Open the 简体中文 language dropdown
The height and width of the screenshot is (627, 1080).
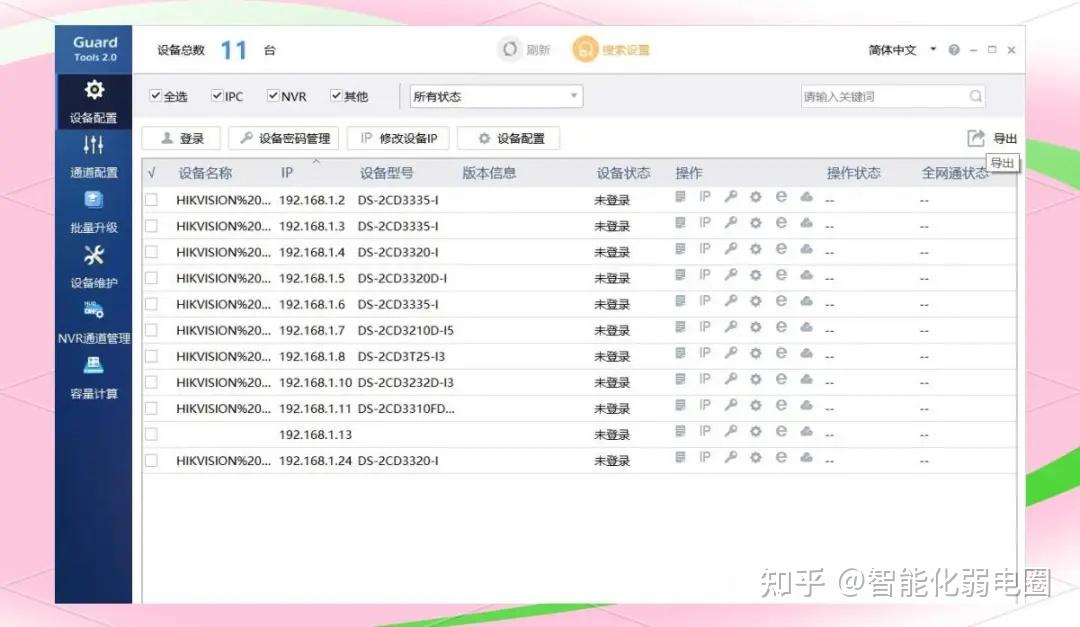(x=898, y=49)
